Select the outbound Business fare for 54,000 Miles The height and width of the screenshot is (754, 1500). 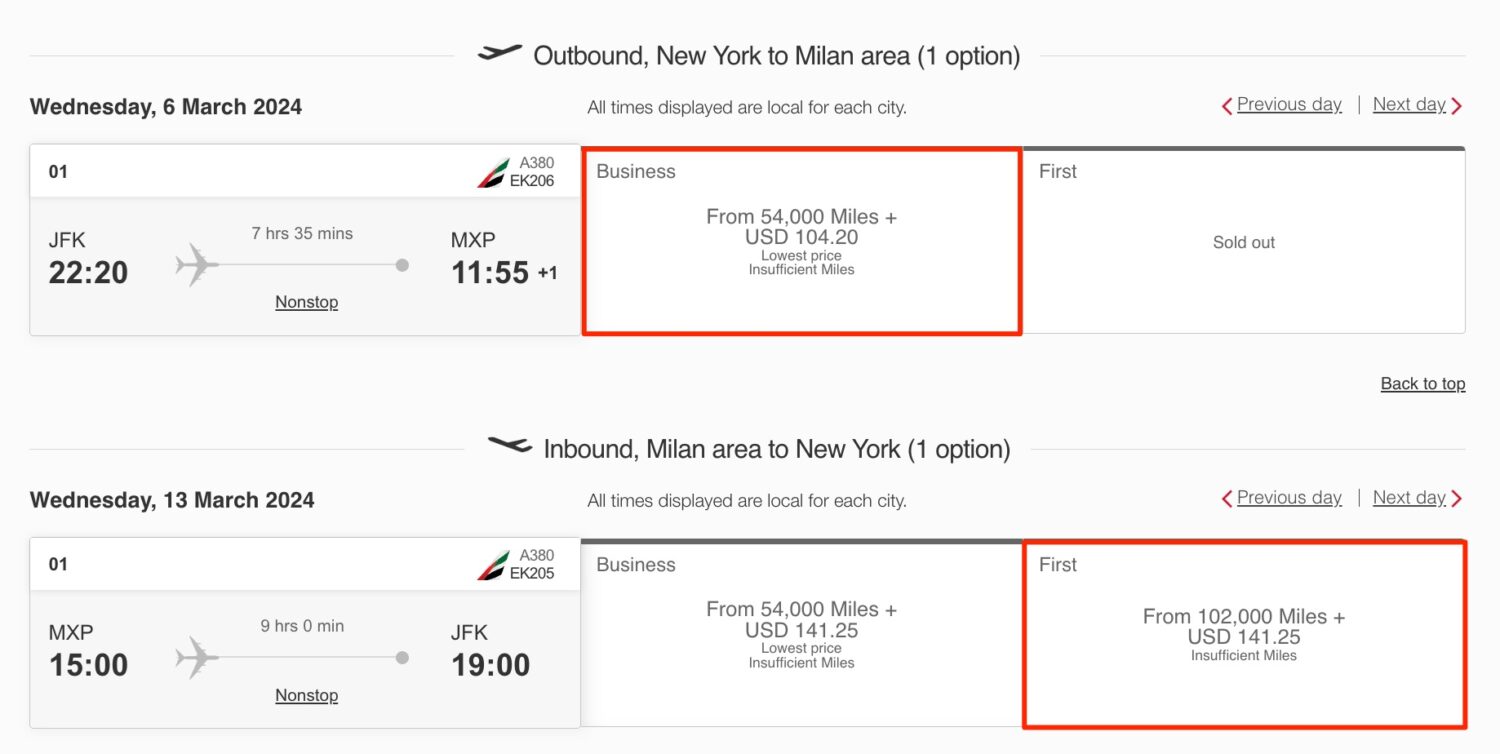800,240
